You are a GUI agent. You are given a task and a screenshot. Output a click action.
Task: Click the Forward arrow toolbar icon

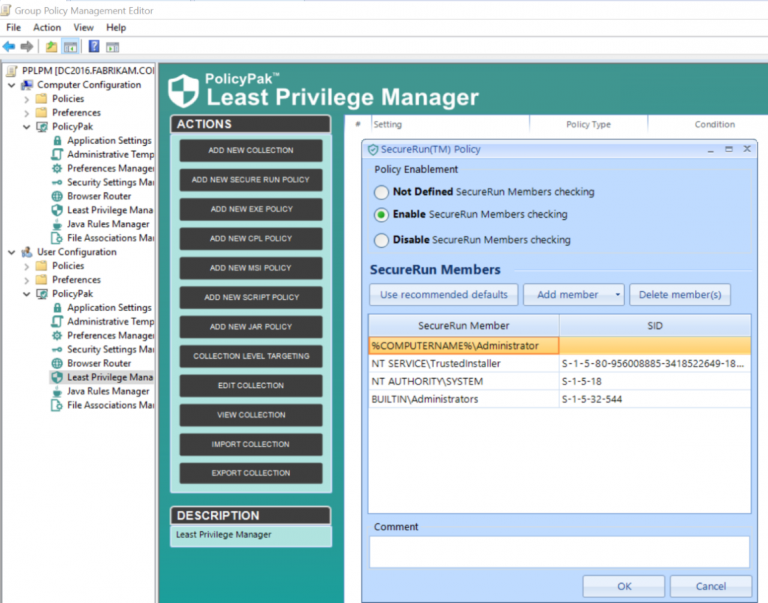point(27,47)
